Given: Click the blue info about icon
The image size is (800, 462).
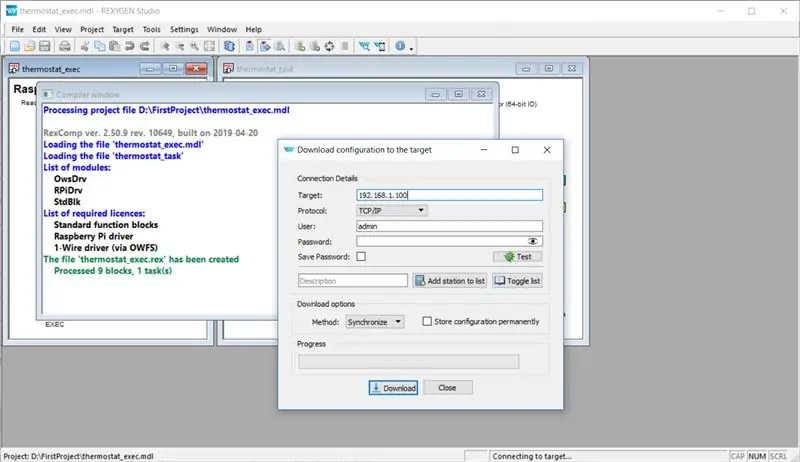Looking at the screenshot, I should coord(400,46).
